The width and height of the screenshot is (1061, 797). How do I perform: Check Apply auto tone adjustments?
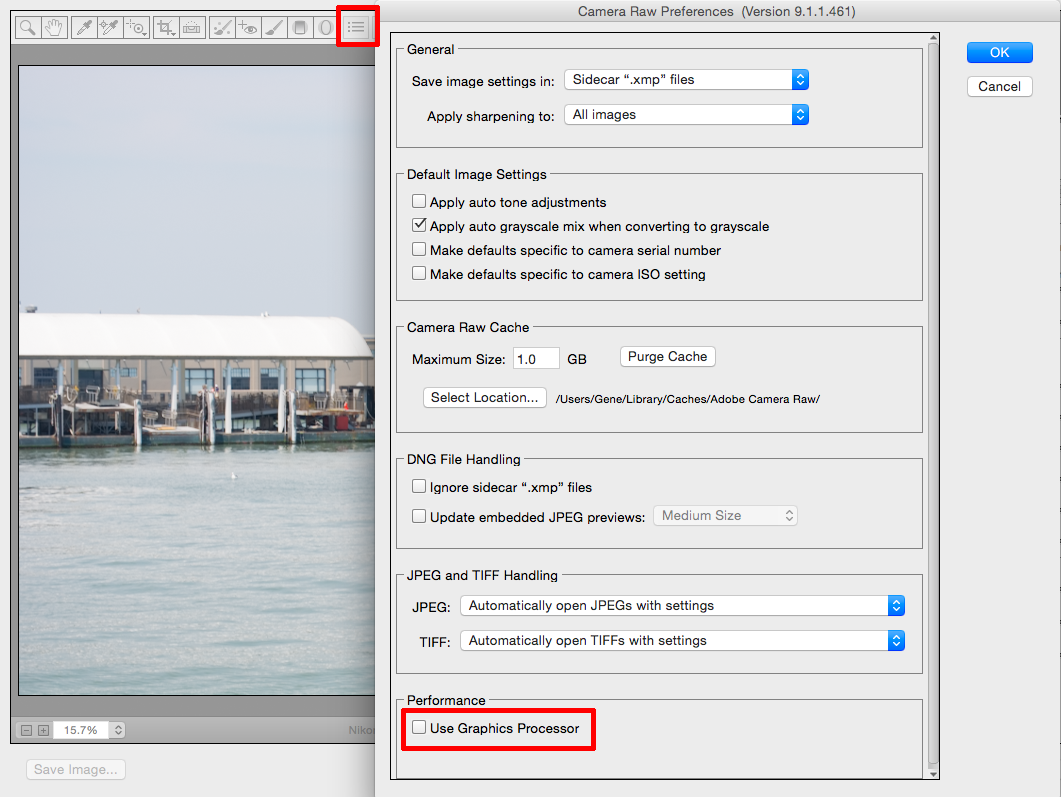tap(419, 201)
